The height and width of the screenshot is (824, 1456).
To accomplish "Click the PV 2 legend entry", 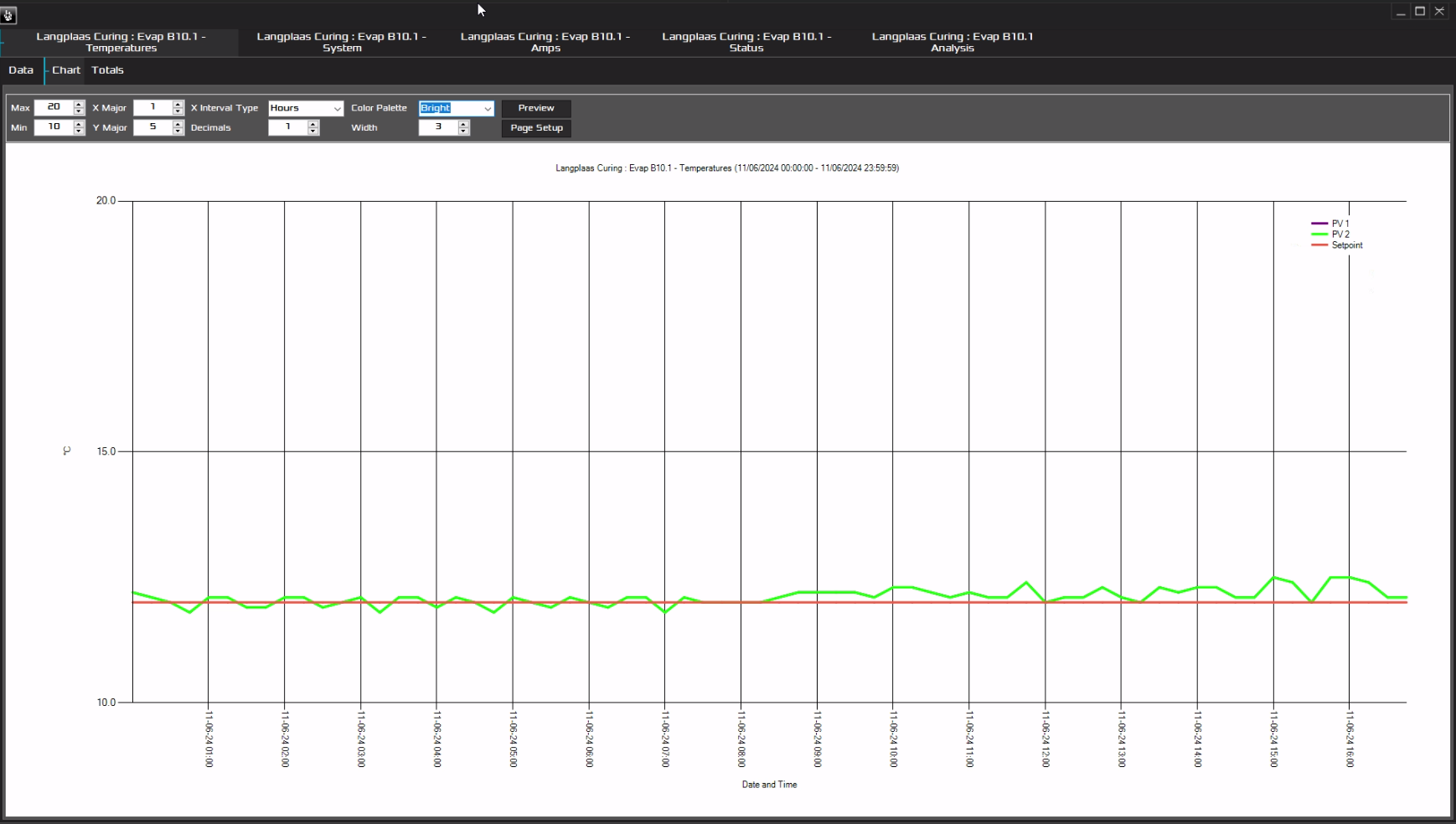I will pyautogui.click(x=1330, y=234).
